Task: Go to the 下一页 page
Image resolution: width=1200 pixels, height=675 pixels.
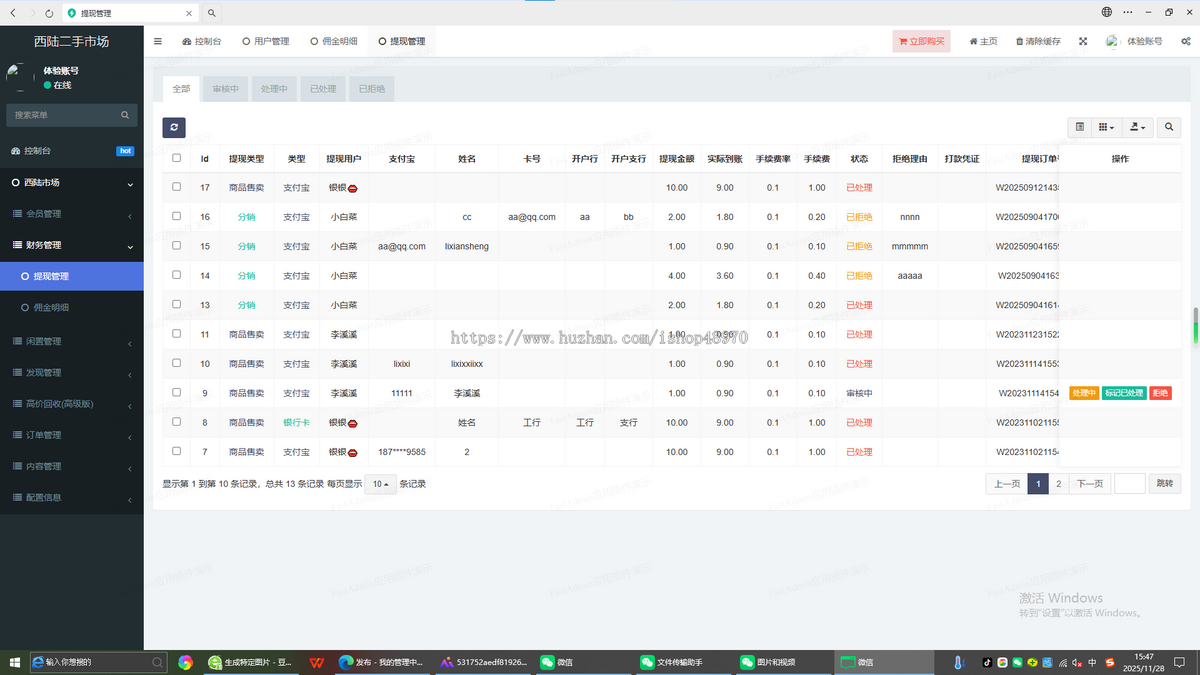Action: coord(1089,484)
